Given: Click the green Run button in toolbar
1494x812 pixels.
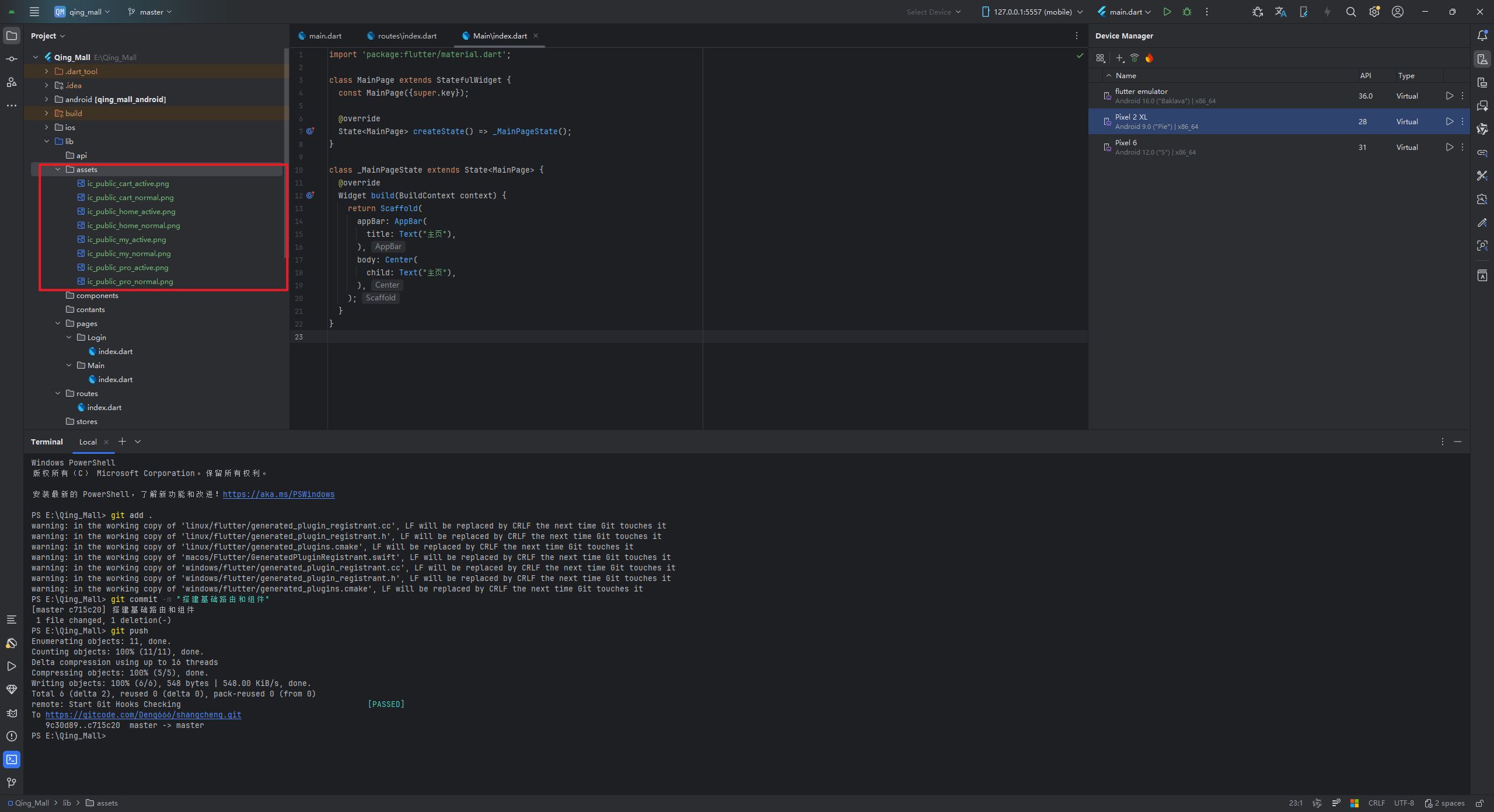Looking at the screenshot, I should [1167, 12].
